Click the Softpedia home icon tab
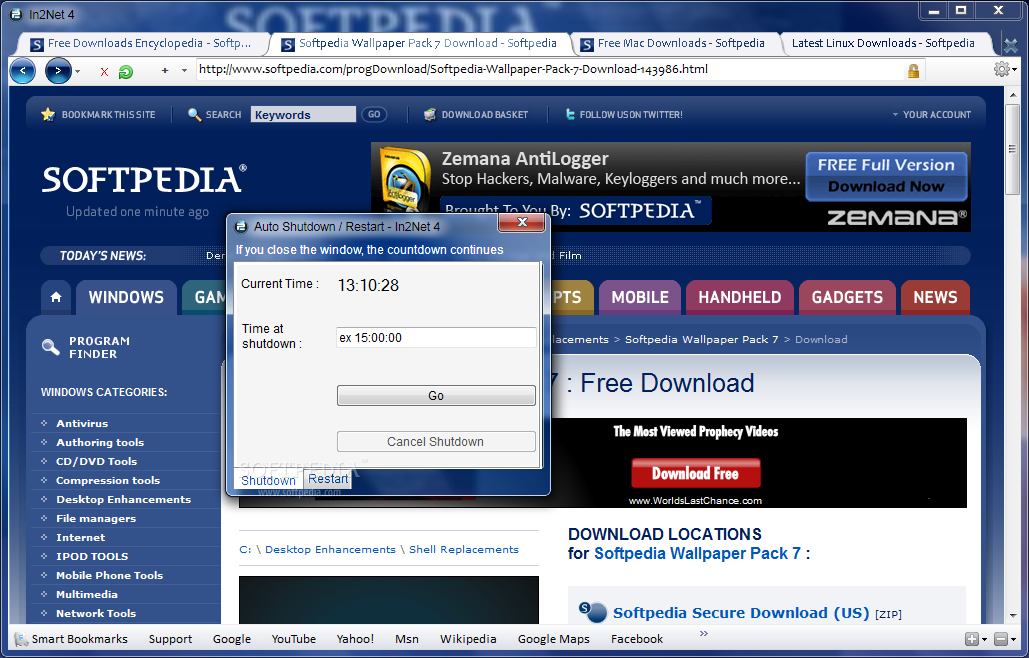This screenshot has width=1029, height=658. click(x=56, y=297)
